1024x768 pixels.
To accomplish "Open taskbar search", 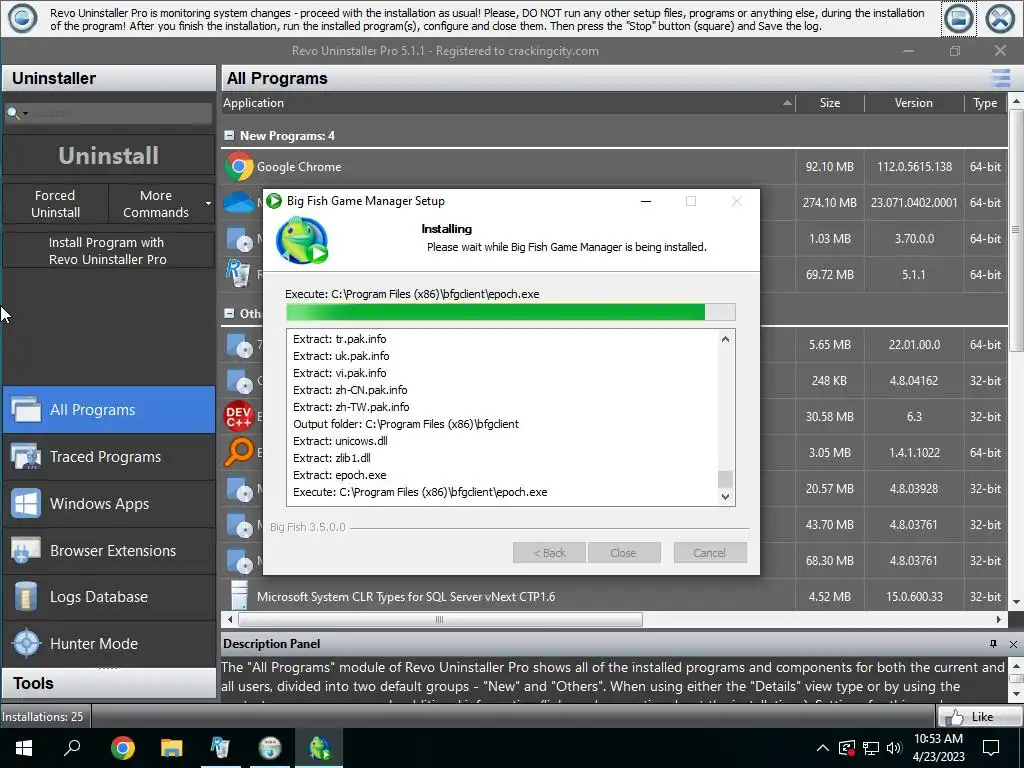I will [x=72, y=748].
